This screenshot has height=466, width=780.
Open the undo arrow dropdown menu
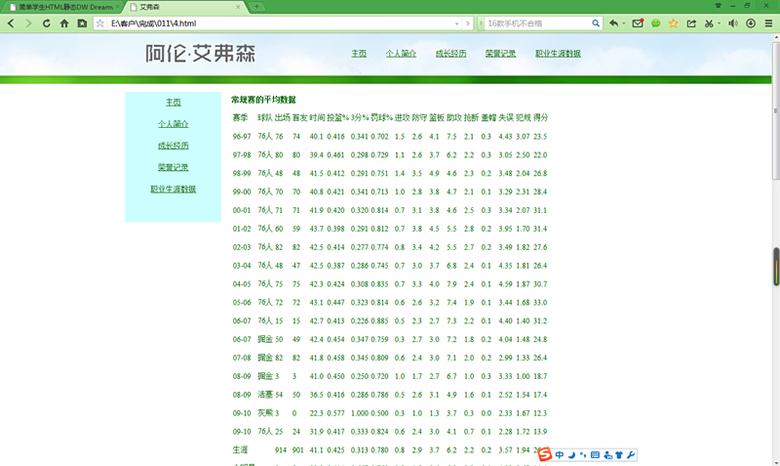tap(626, 22)
